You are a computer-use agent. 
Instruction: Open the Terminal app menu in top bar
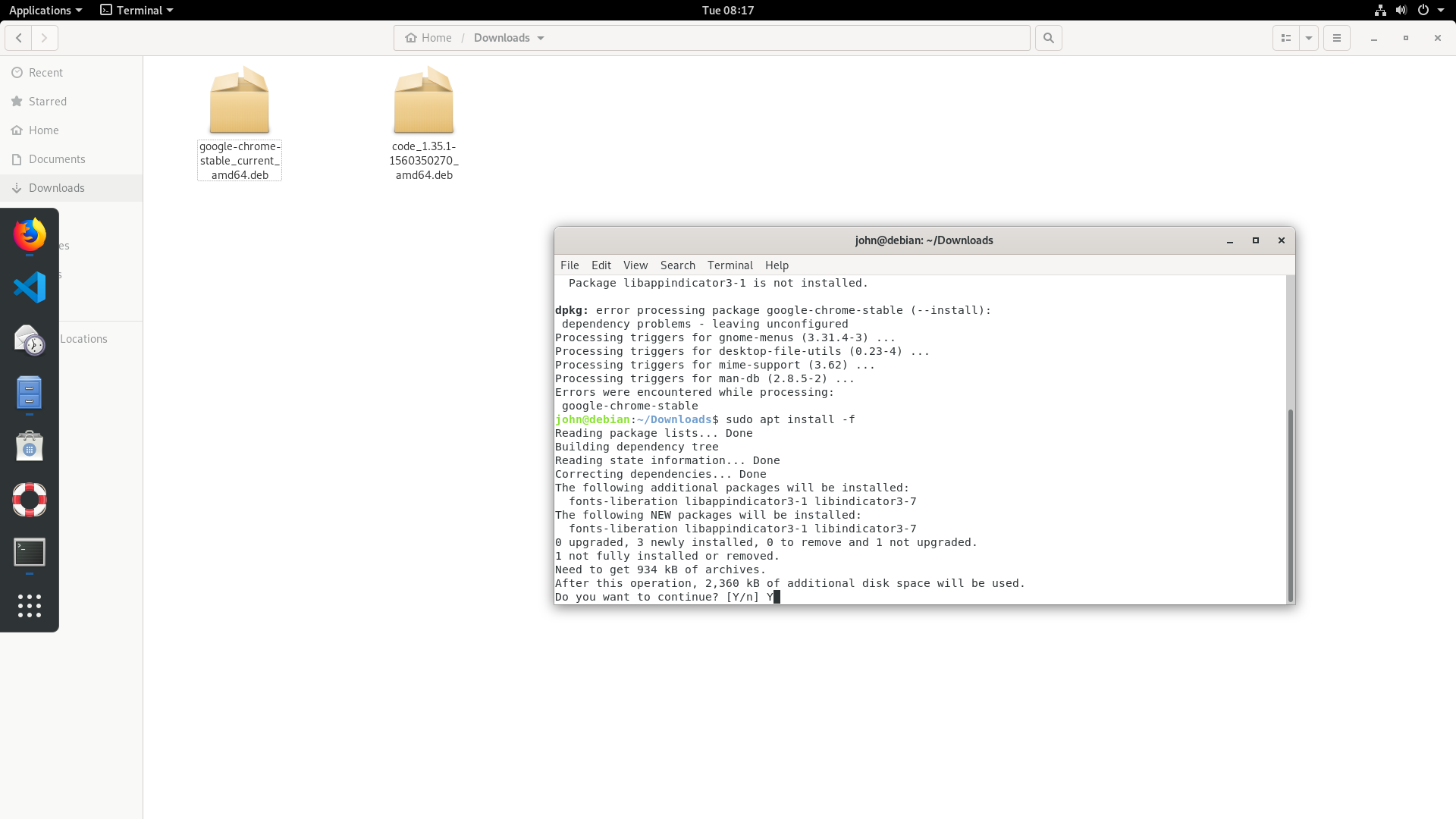point(137,10)
